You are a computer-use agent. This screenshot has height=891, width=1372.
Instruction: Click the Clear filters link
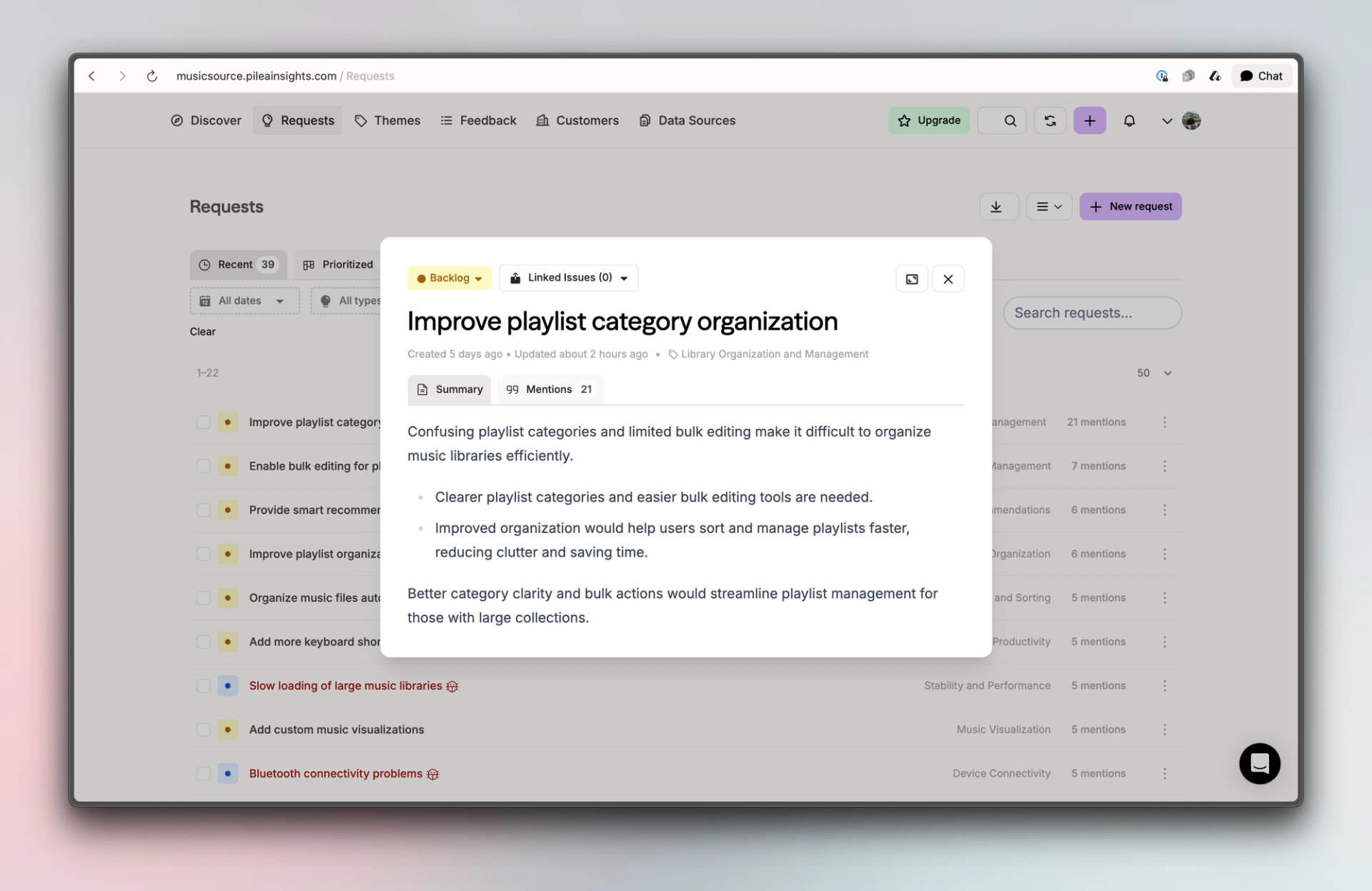pos(202,332)
